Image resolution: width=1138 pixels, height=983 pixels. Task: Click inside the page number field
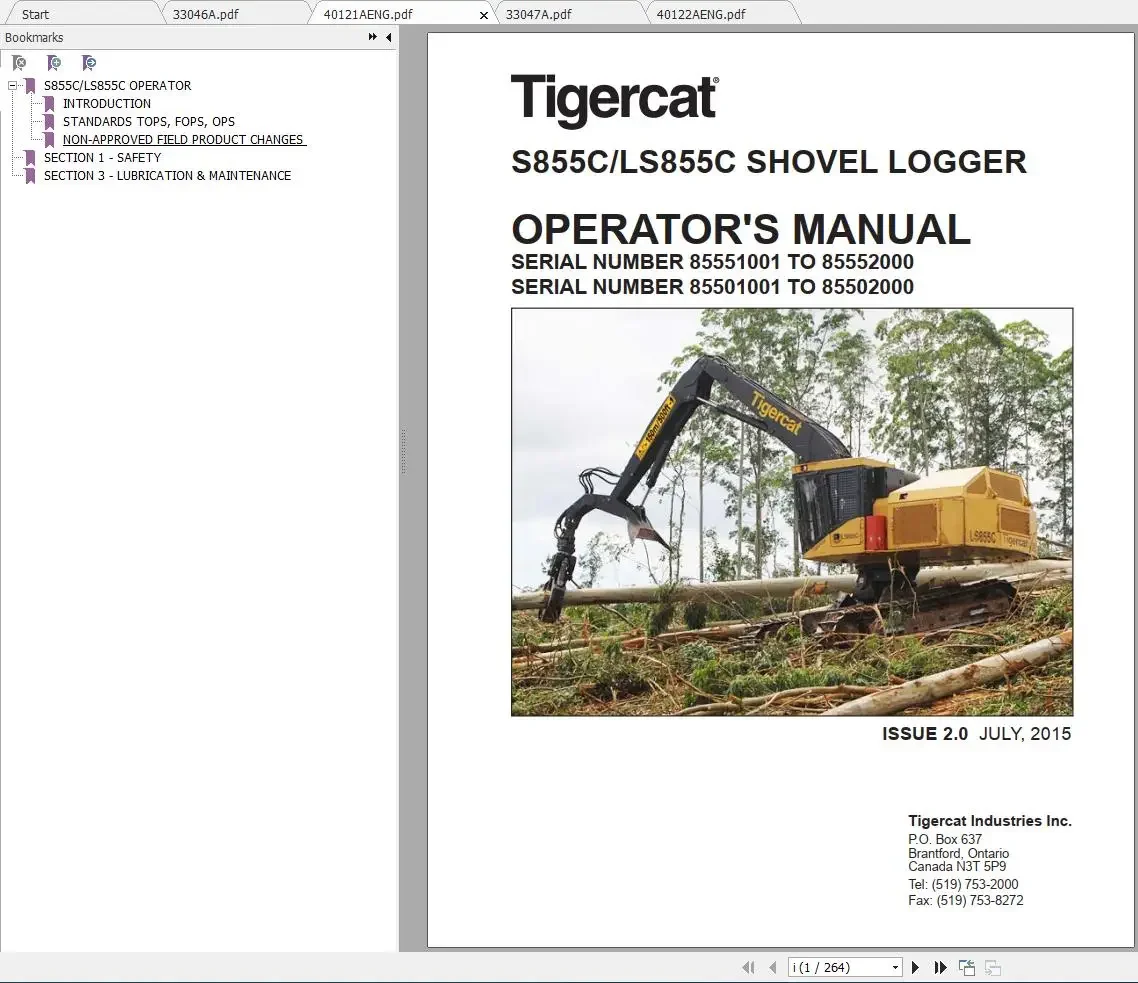(x=830, y=966)
